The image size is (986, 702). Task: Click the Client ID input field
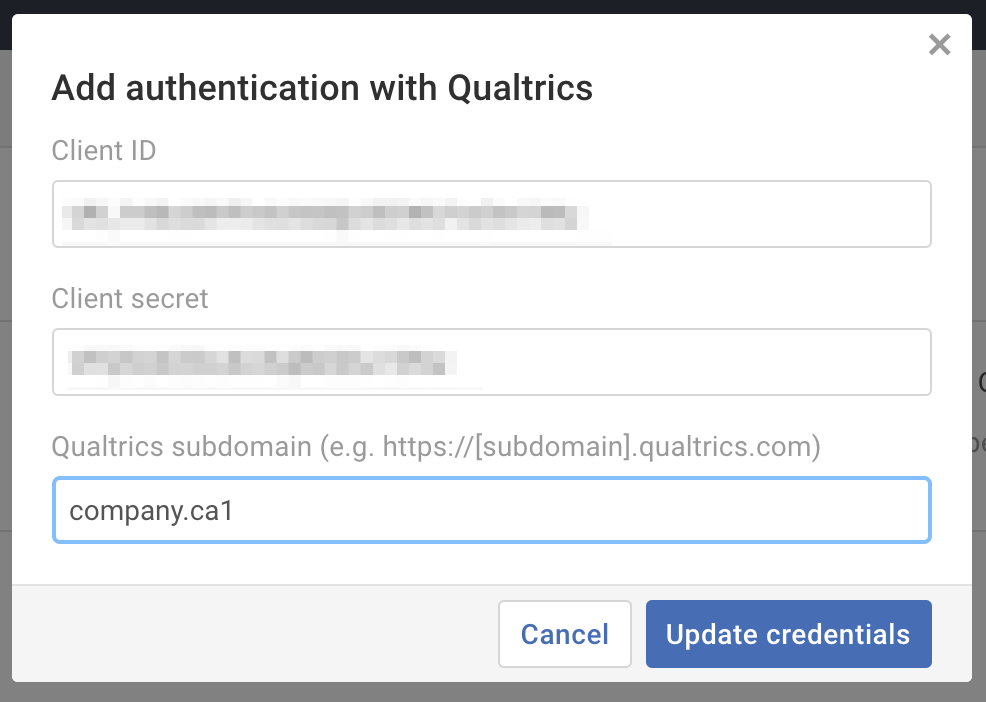pyautogui.click(x=492, y=213)
